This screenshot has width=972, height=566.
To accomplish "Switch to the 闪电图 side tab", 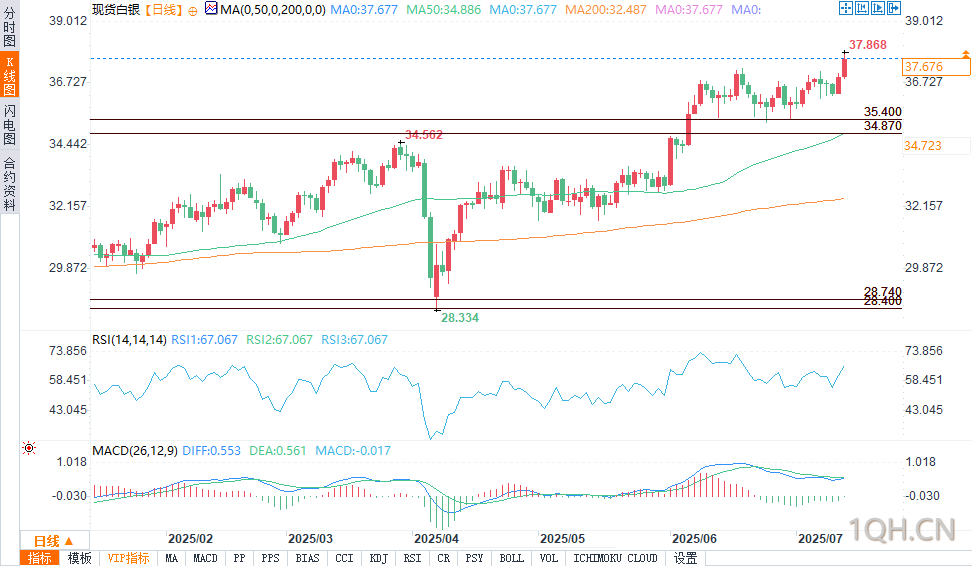I will pos(9,125).
